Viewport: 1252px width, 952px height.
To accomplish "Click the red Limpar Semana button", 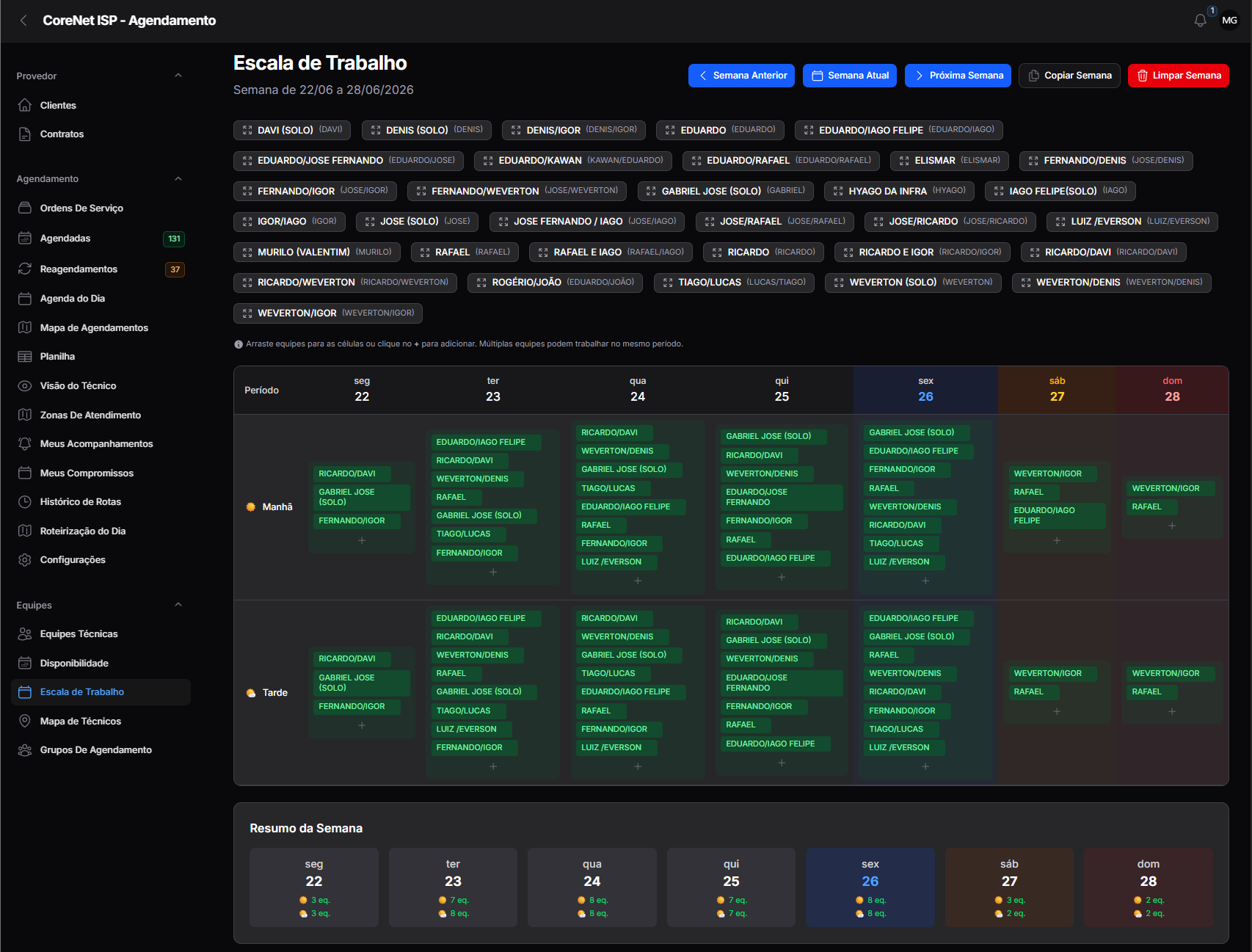I will click(x=1178, y=76).
